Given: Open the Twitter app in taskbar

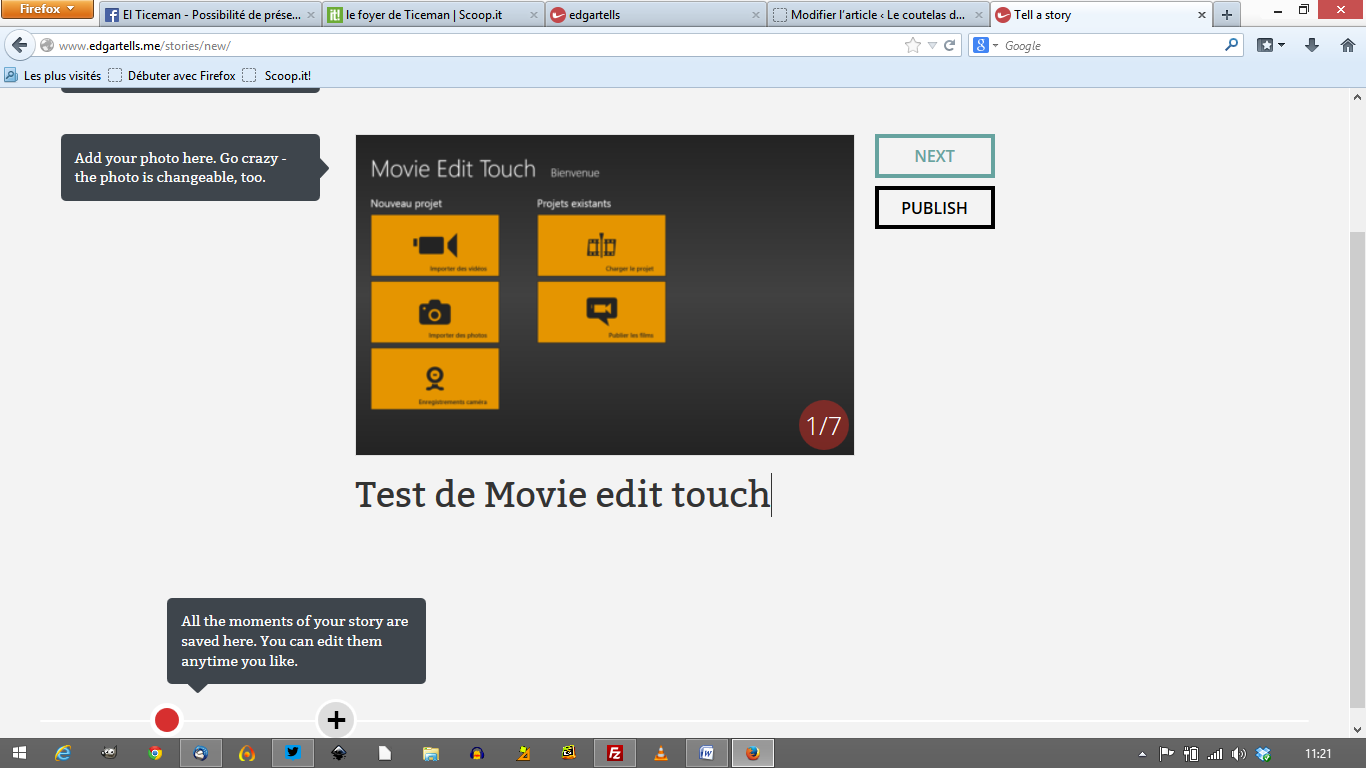Looking at the screenshot, I should pos(293,753).
